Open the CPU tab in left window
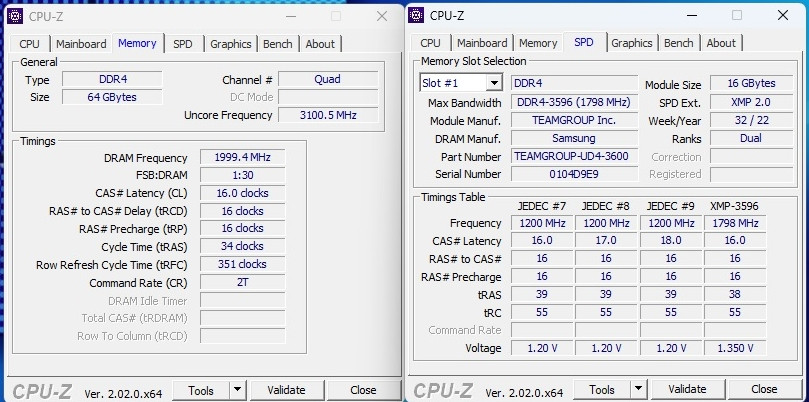 tap(29, 44)
